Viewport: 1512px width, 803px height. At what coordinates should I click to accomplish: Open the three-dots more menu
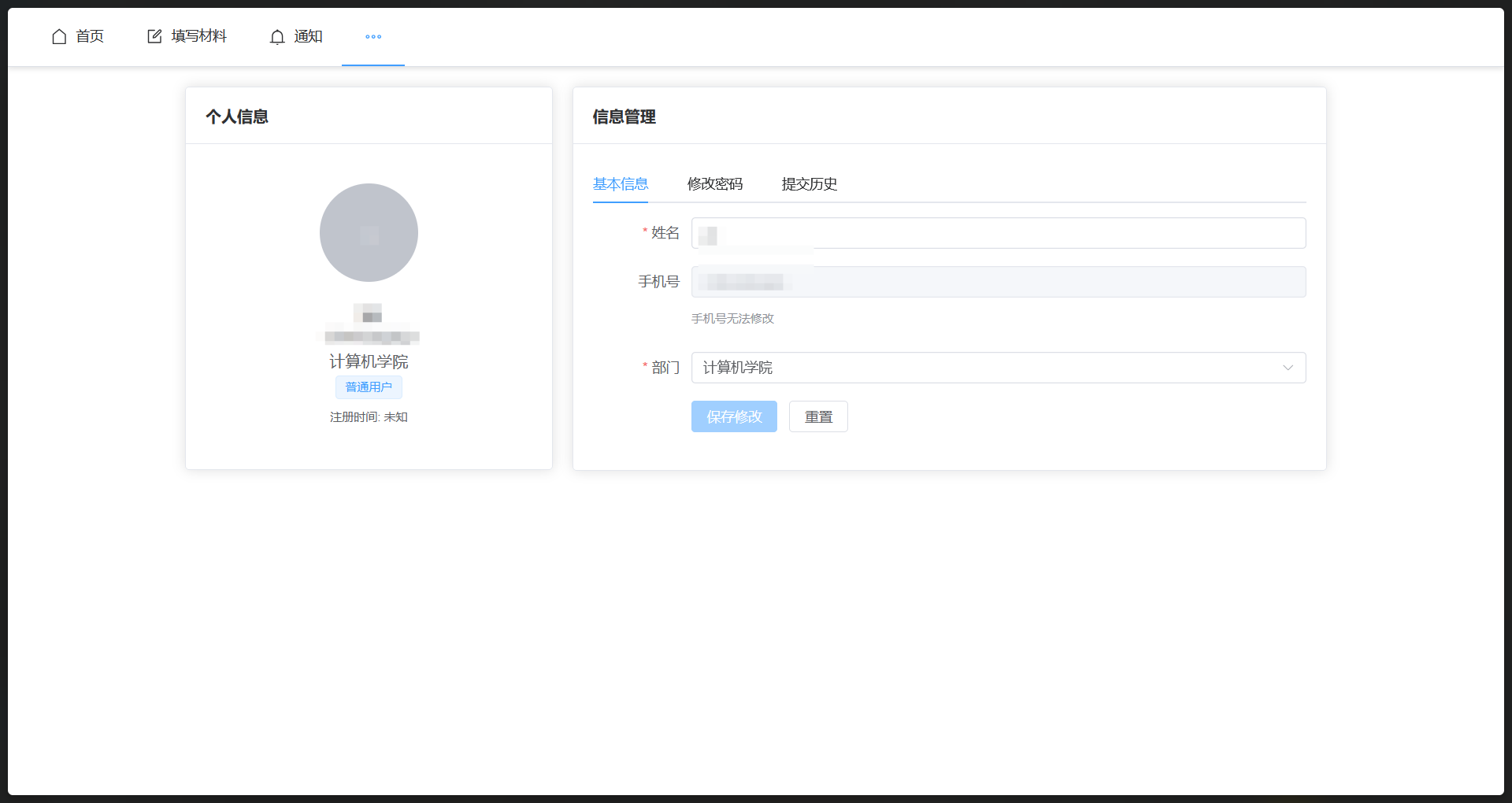pyautogui.click(x=373, y=37)
